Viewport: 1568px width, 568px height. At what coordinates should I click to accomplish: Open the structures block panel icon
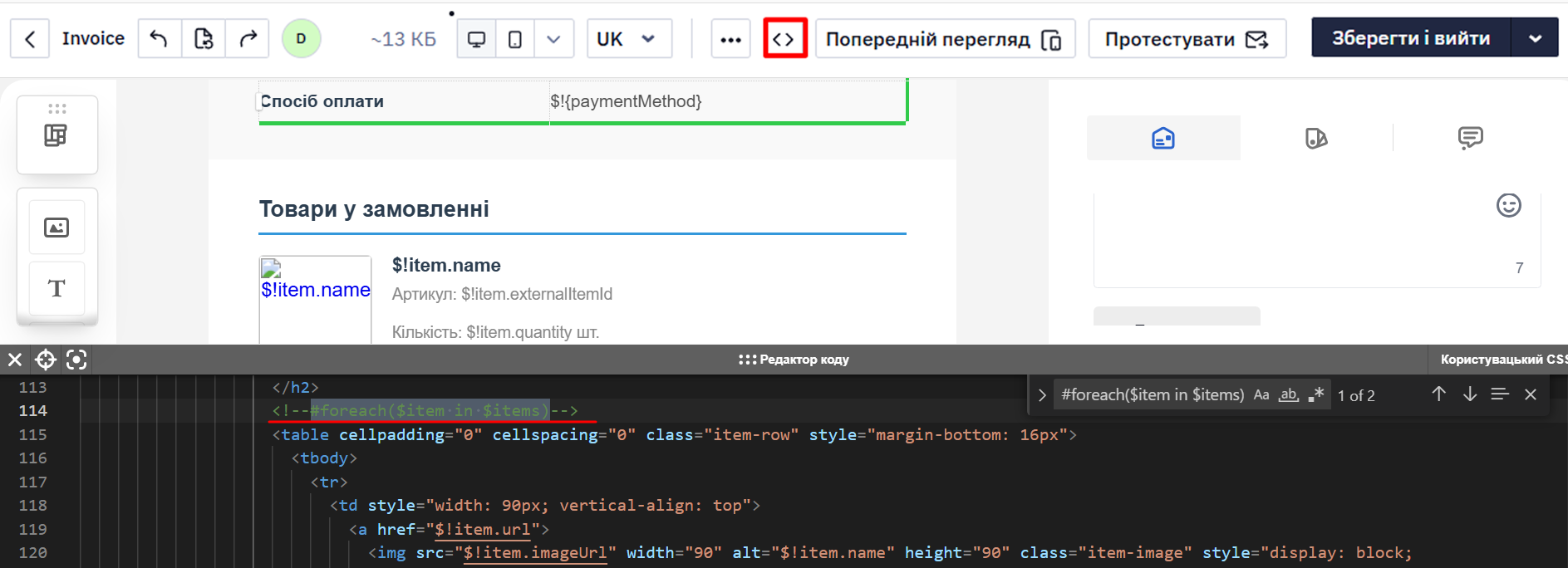click(x=57, y=135)
